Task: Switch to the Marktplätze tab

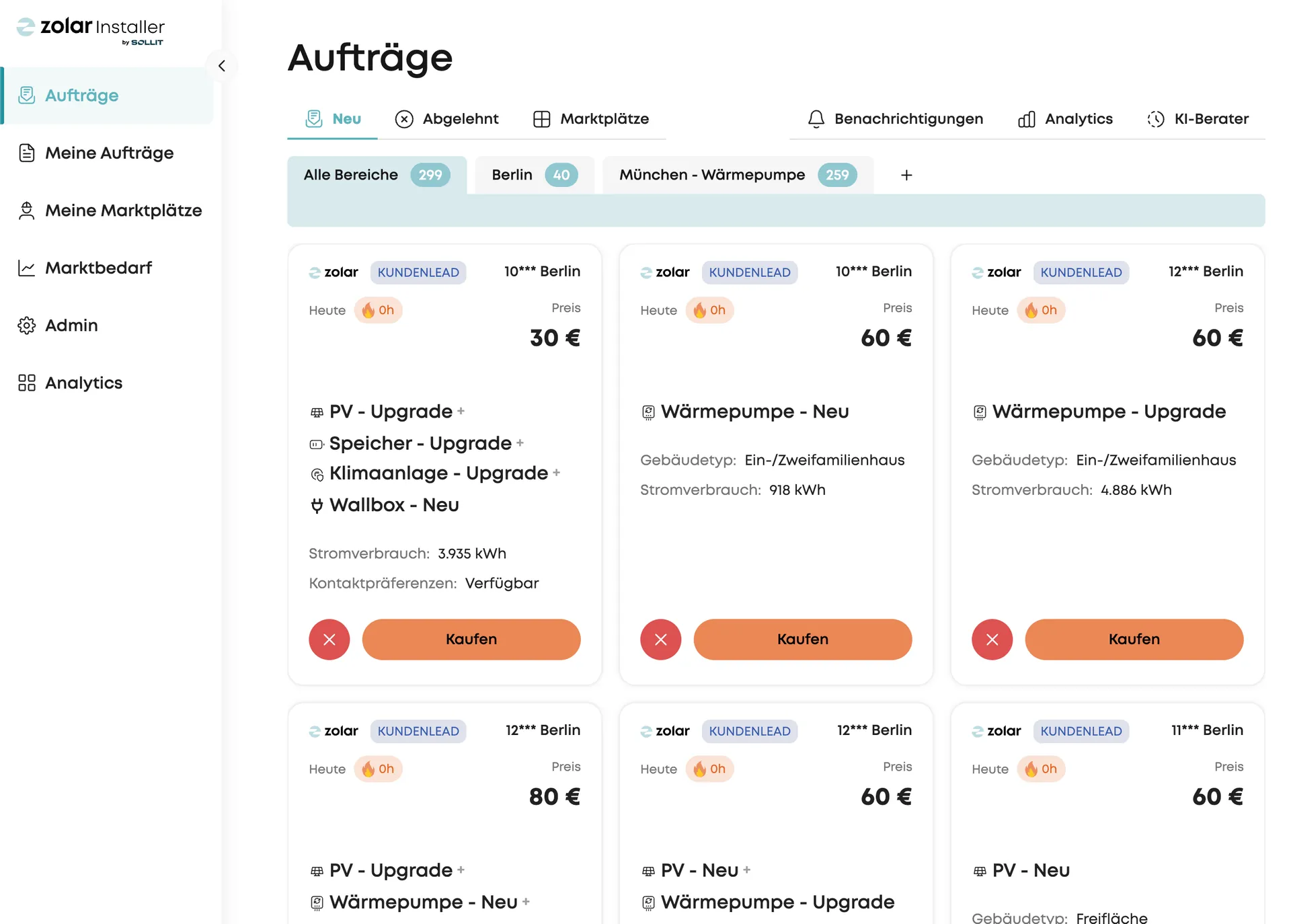Action: click(x=591, y=119)
